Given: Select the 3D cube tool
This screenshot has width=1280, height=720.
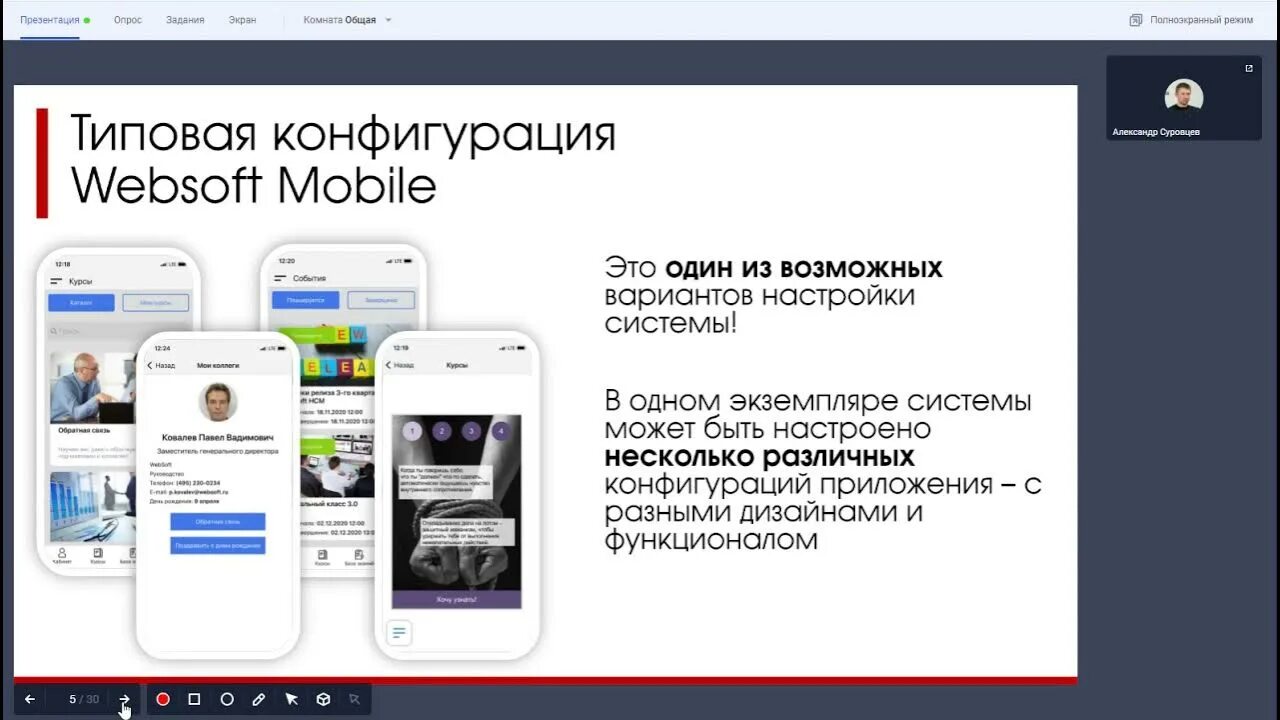Looking at the screenshot, I should [323, 699].
